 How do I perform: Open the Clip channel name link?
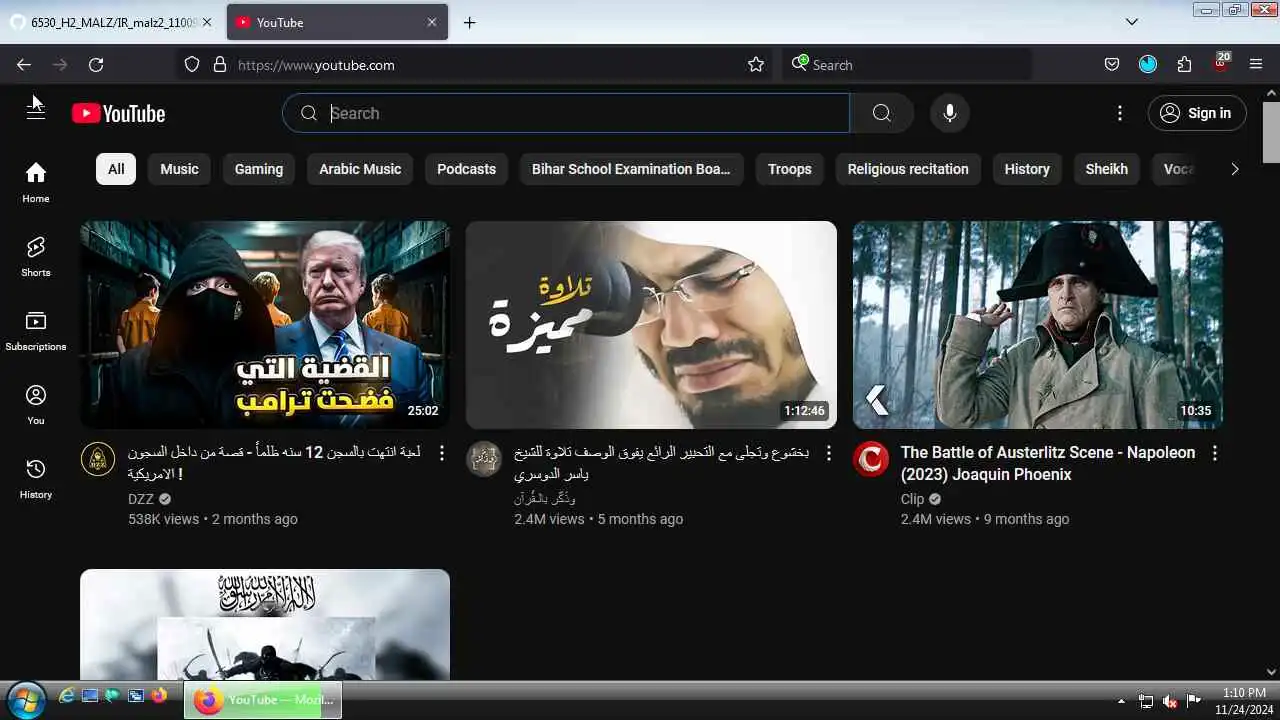tap(912, 499)
